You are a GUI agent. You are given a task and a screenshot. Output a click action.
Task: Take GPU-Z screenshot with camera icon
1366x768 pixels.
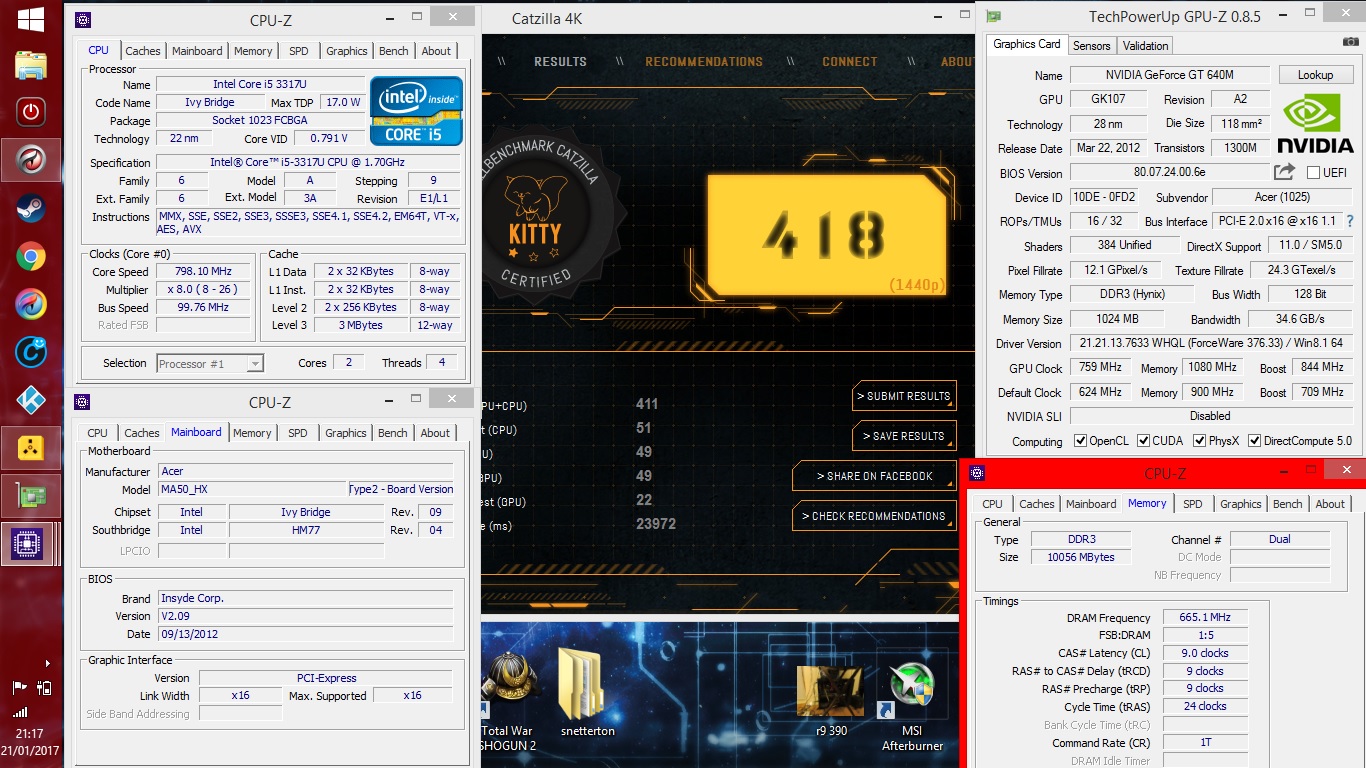pyautogui.click(x=1350, y=43)
